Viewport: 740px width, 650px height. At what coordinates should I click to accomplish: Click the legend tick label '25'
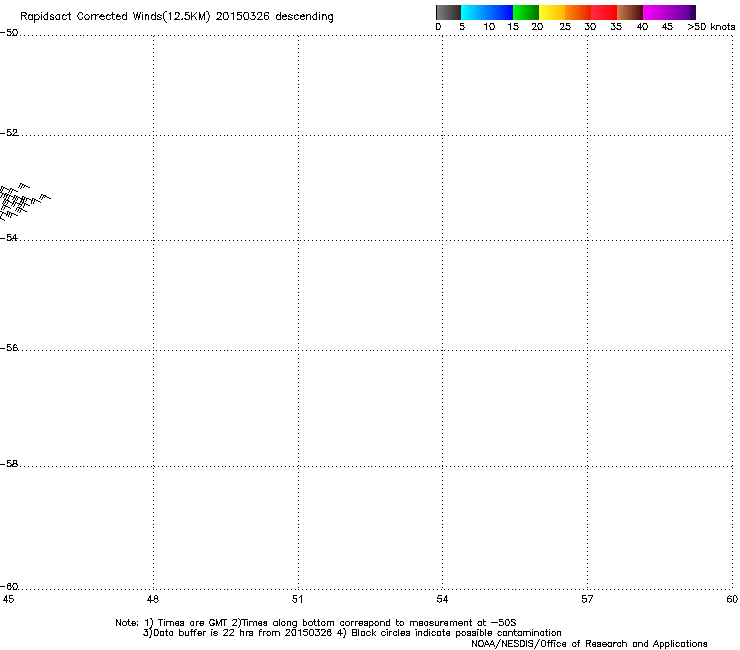[x=565, y=27]
